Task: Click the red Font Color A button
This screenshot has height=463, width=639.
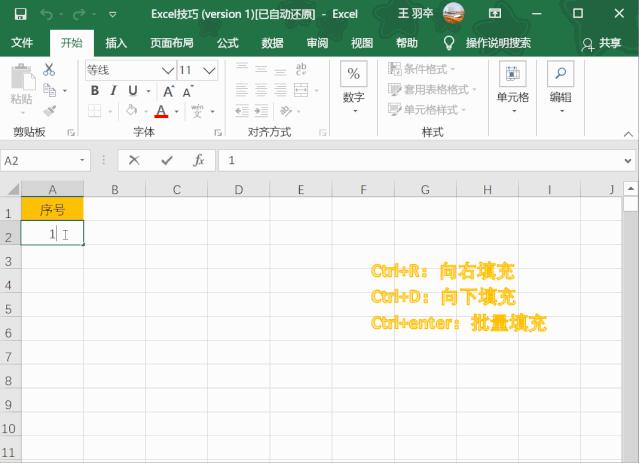Action: pyautogui.click(x=161, y=111)
